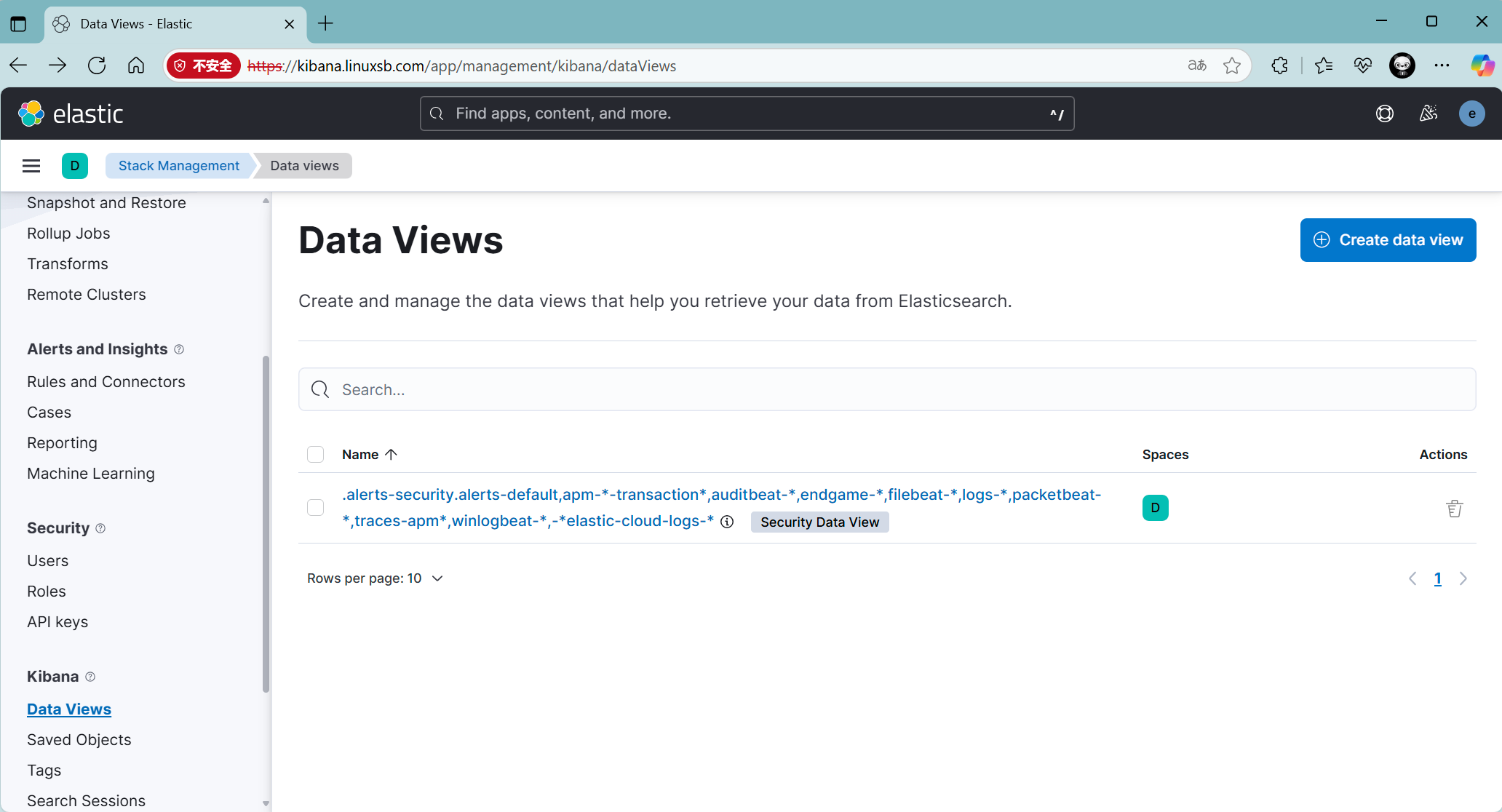Sort by the Name column arrow
Image resolution: width=1502 pixels, height=812 pixels.
coord(391,455)
